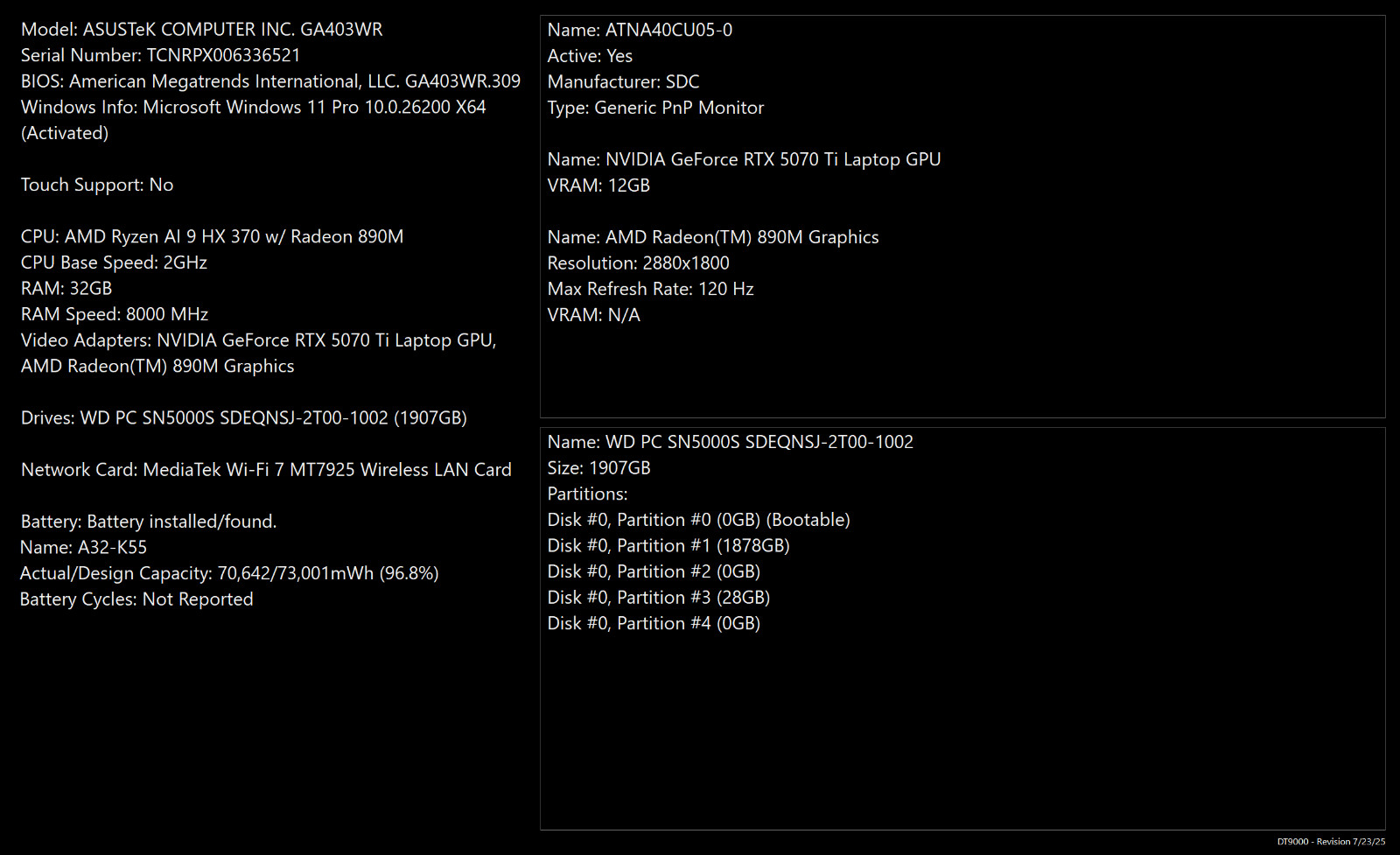
Task: Select the 'Type: Generic PnP Monitor' line
Action: tap(656, 108)
